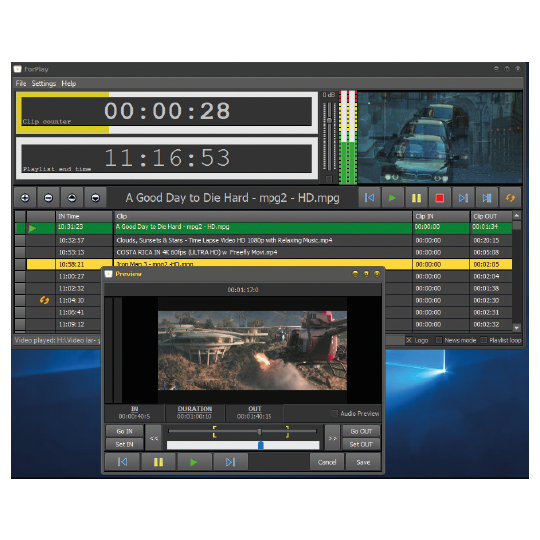Toggle the Logo checkbox

[x=409, y=340]
